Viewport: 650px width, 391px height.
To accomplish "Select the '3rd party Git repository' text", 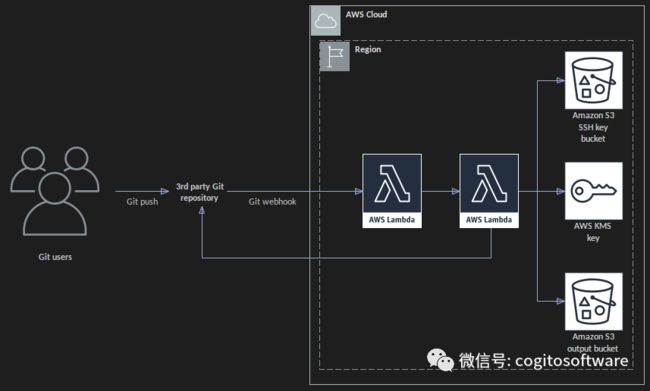I will [x=200, y=192].
